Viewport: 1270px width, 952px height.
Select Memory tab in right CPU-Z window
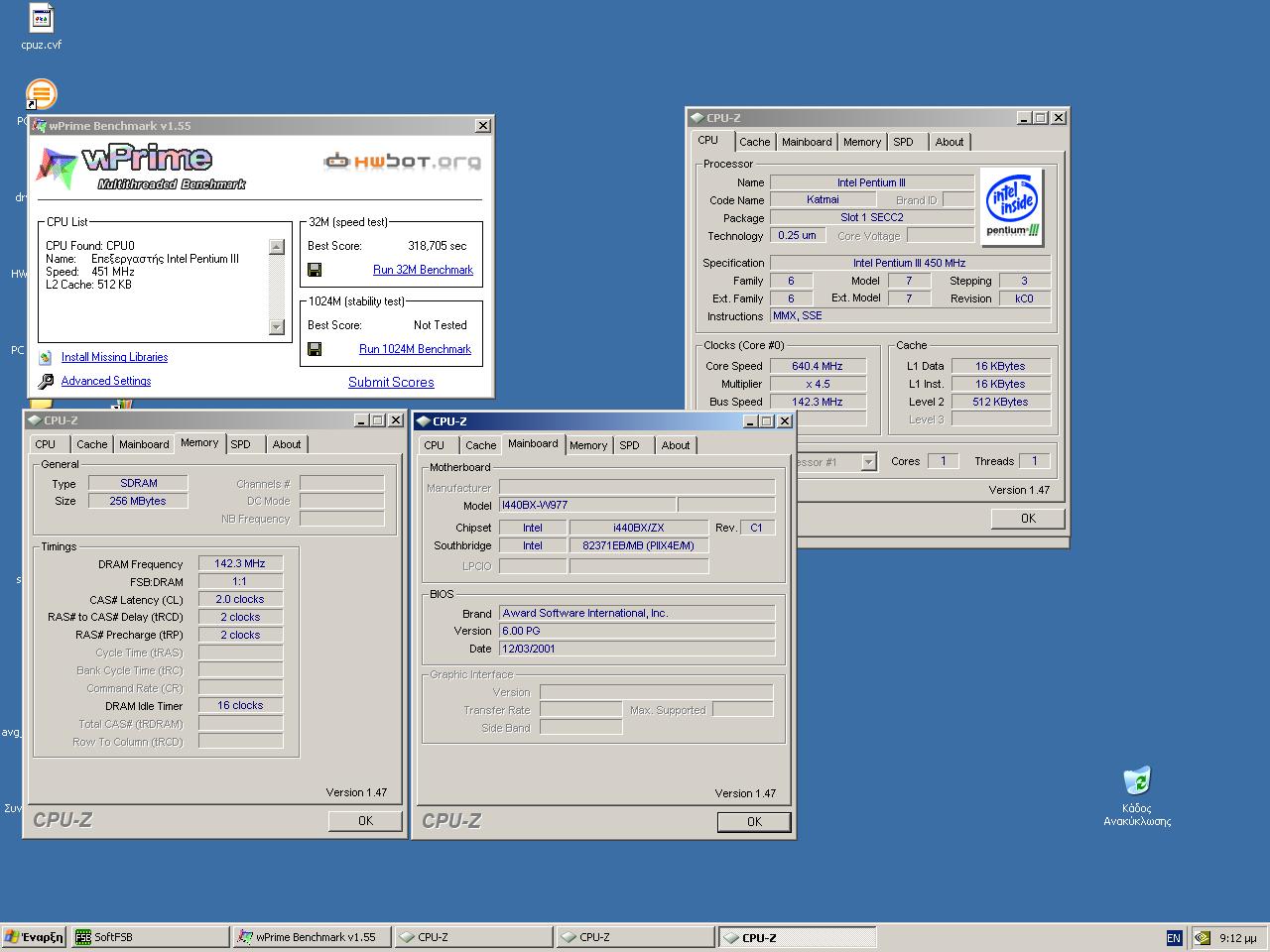(862, 142)
